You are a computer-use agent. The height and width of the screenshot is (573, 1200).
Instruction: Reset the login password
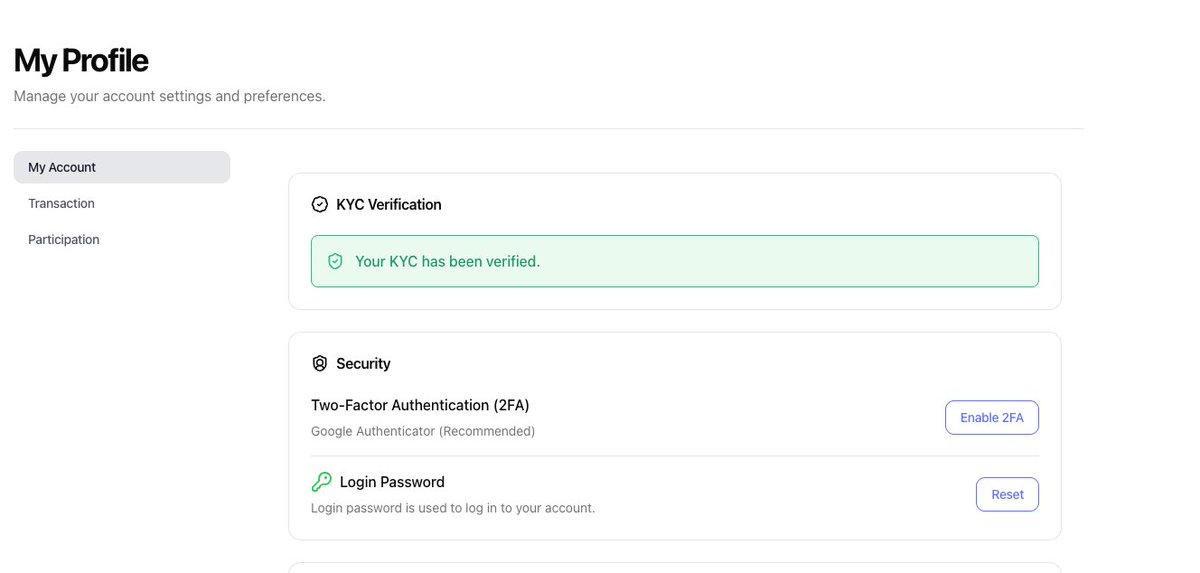tap(1007, 494)
